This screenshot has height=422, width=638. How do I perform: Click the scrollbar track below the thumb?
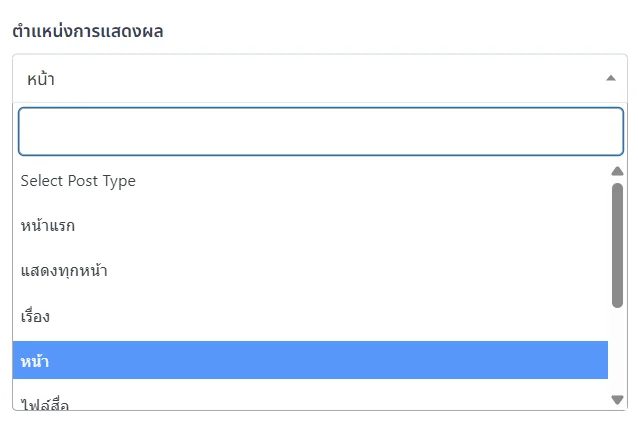click(x=617, y=350)
